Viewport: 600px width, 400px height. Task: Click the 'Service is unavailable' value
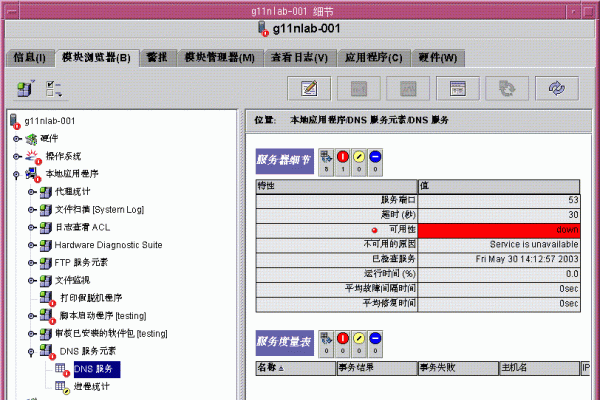point(534,245)
